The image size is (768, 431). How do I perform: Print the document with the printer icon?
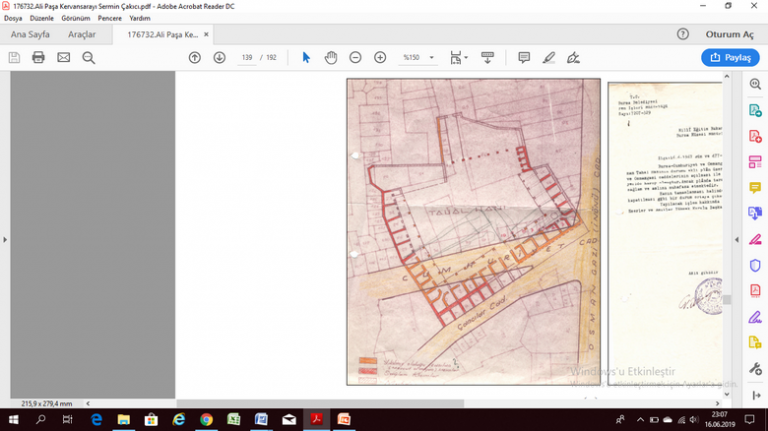(38, 57)
